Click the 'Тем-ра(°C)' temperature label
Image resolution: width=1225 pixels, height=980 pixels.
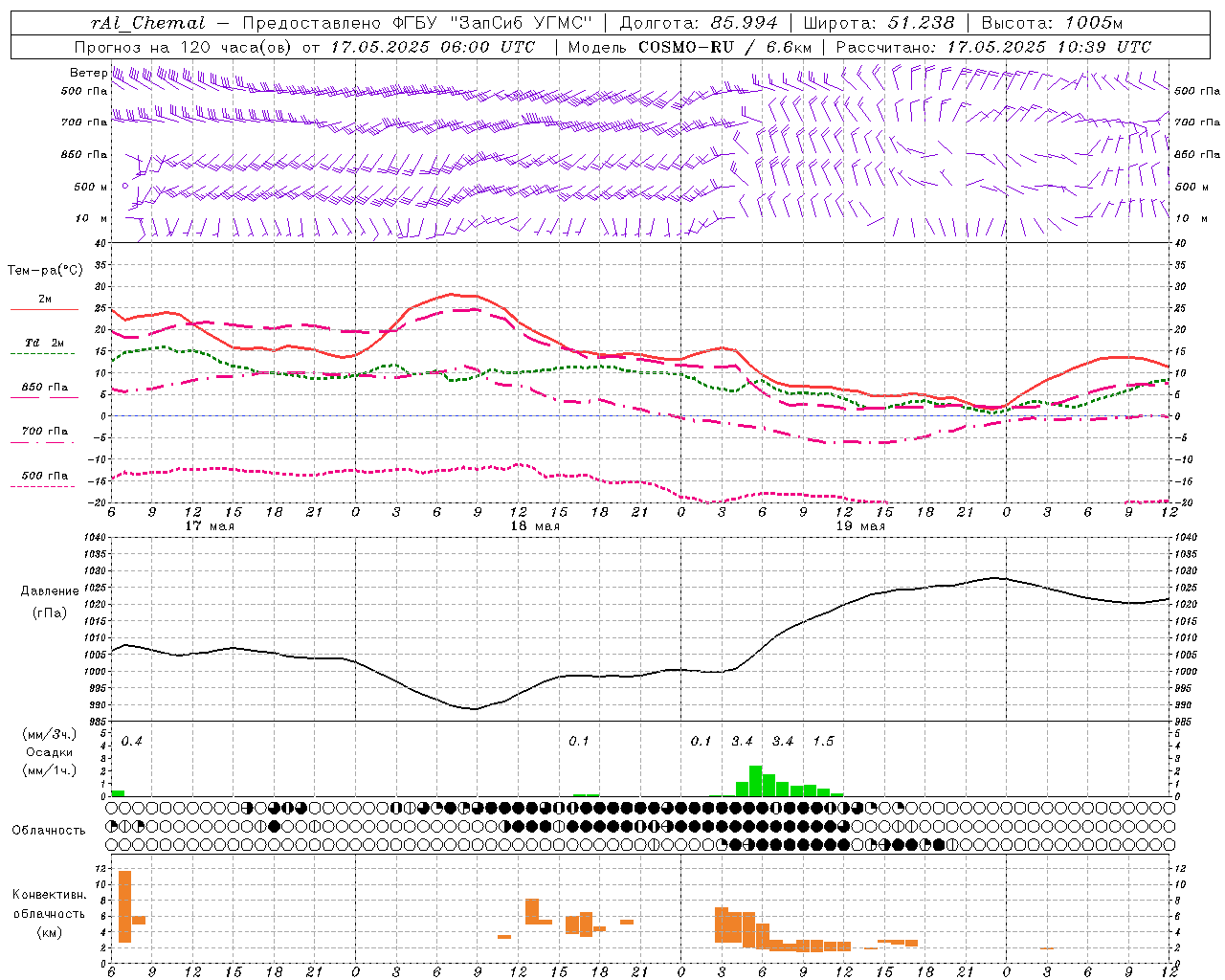click(x=45, y=271)
